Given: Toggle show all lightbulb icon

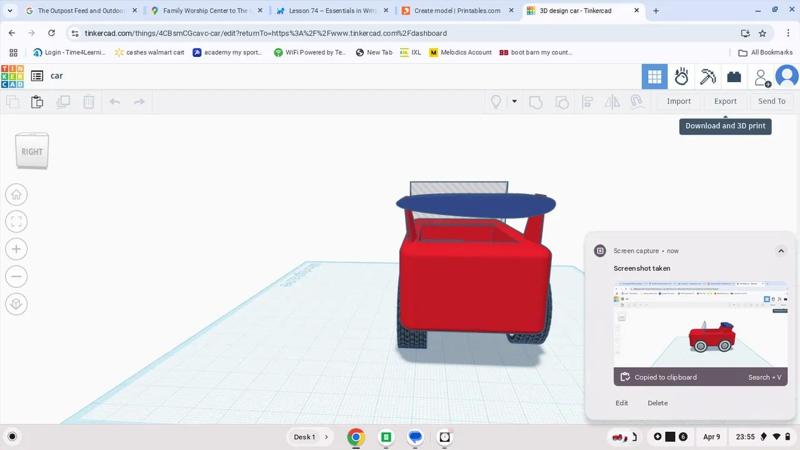Looking at the screenshot, I should click(496, 102).
